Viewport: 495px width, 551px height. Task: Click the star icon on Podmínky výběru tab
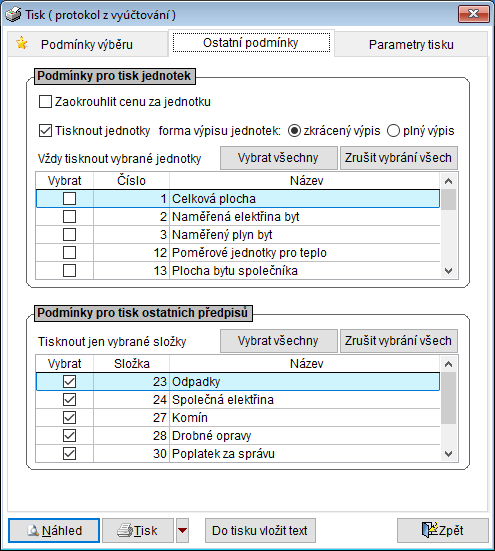coord(22,43)
